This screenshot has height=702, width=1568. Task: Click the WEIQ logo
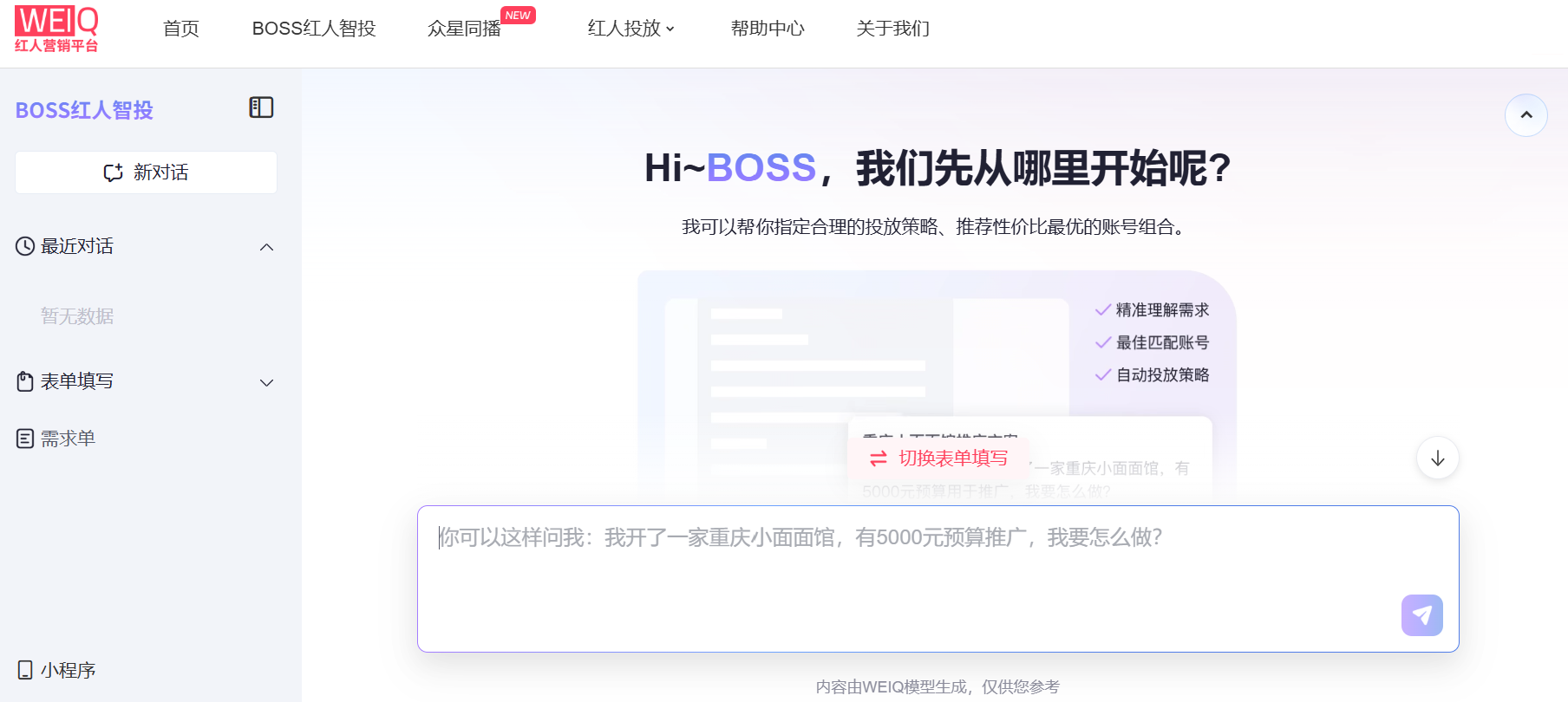56,29
